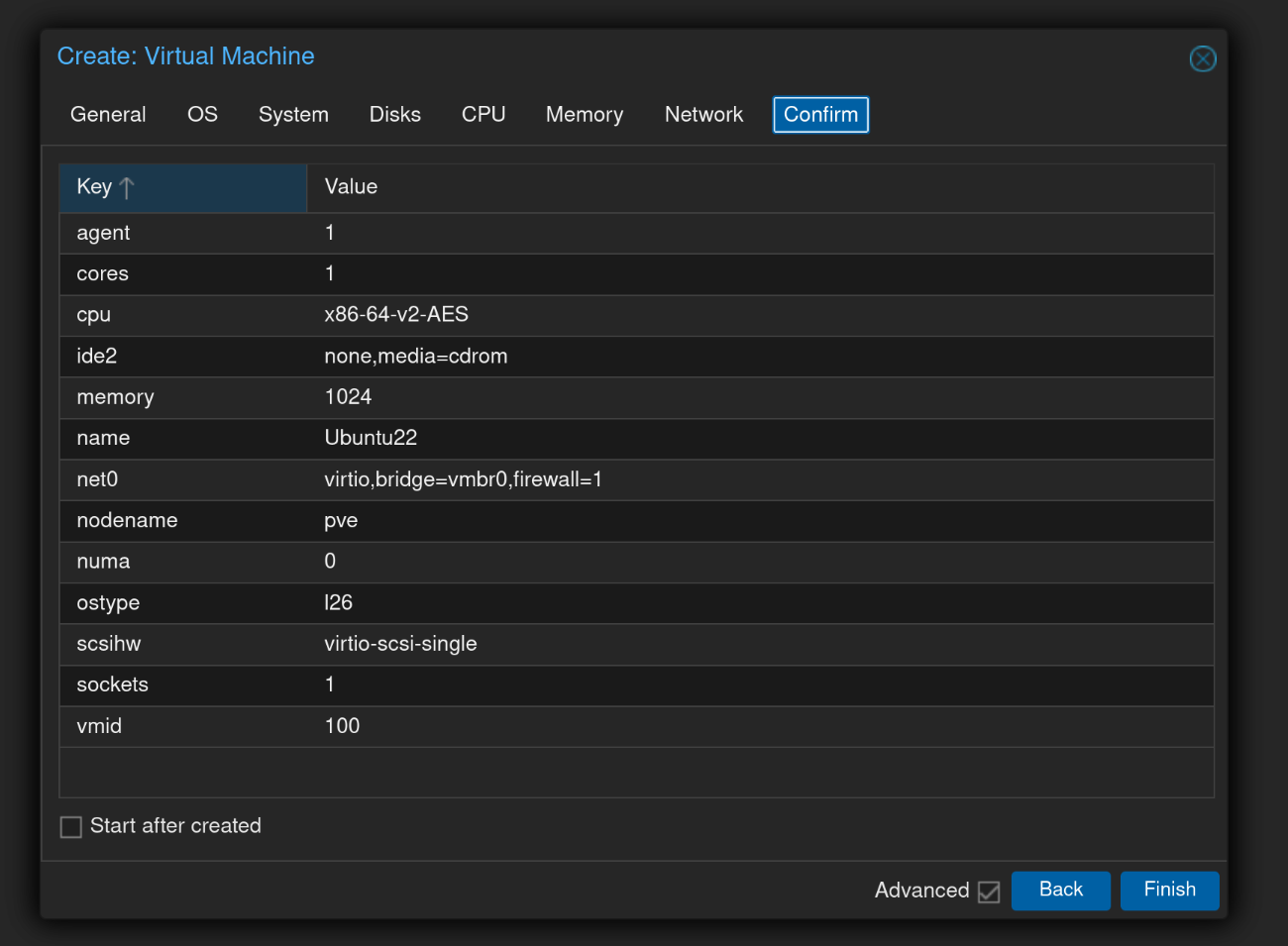Click the vmid value 100
The image size is (1288, 946).
342,726
